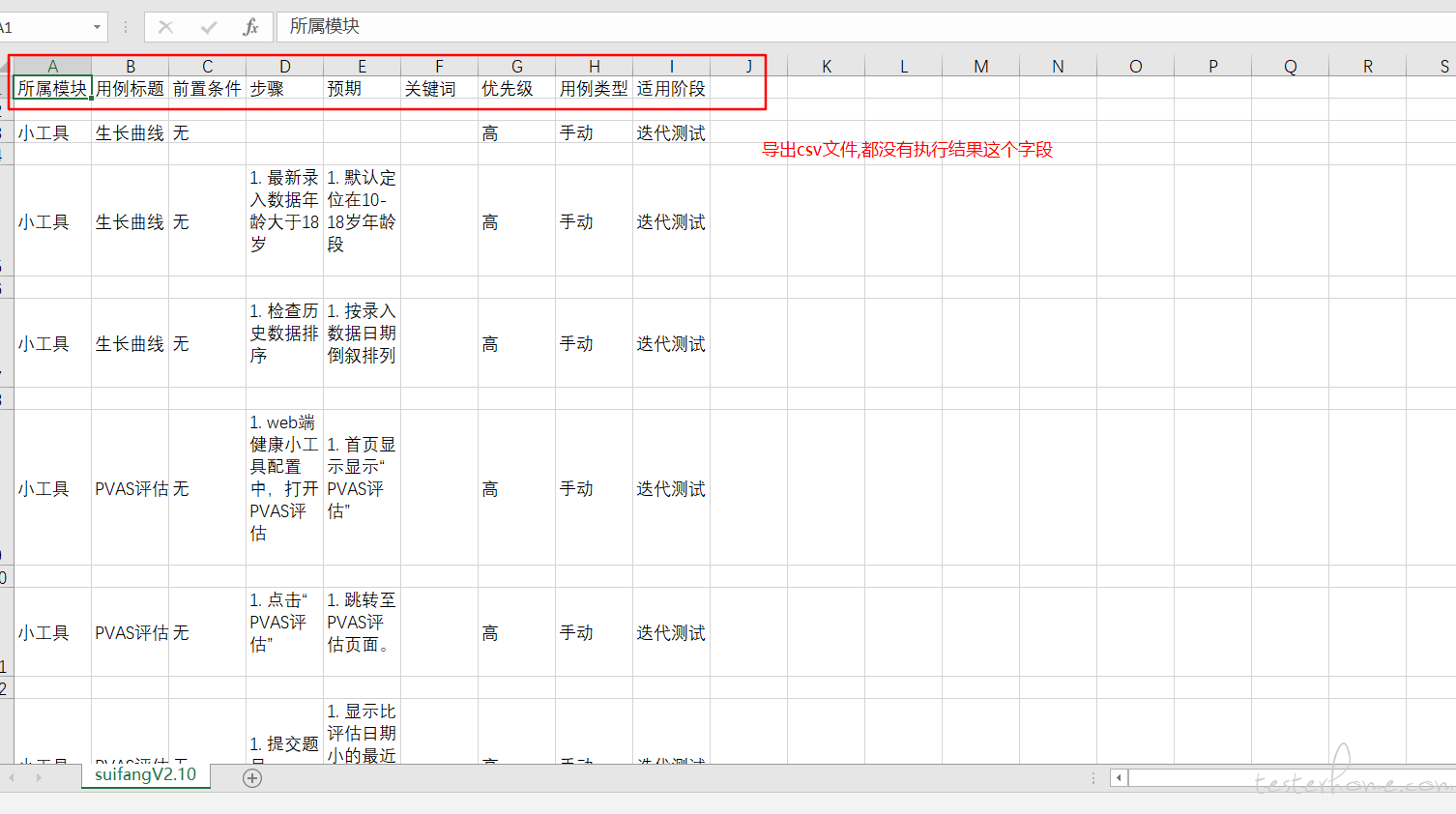
Task: Add a new sheet with plus button
Action: (252, 778)
